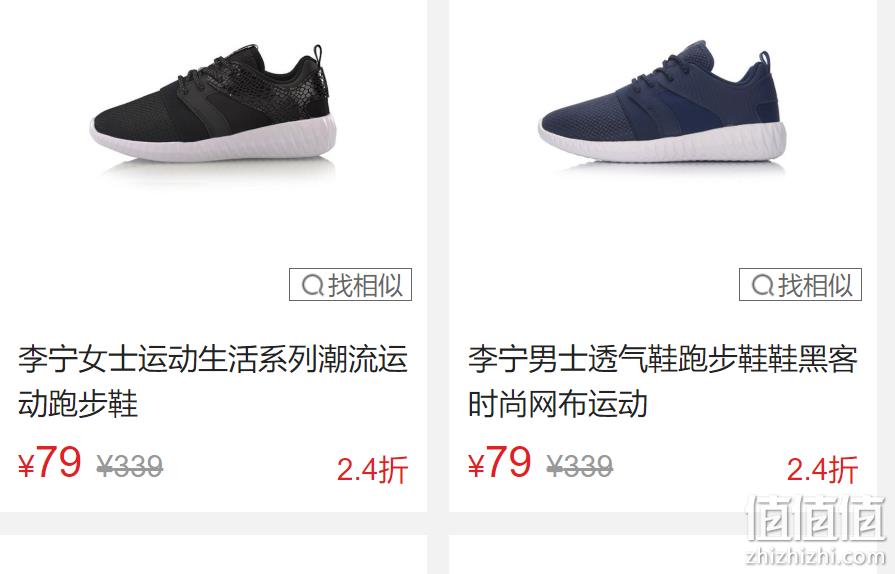The image size is (895, 574).
Task: Click the 2.4折 discount label on left card
Action: coord(372,470)
